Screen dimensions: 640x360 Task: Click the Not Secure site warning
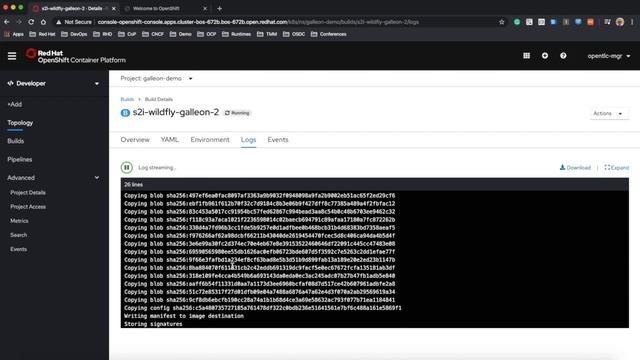74,22
